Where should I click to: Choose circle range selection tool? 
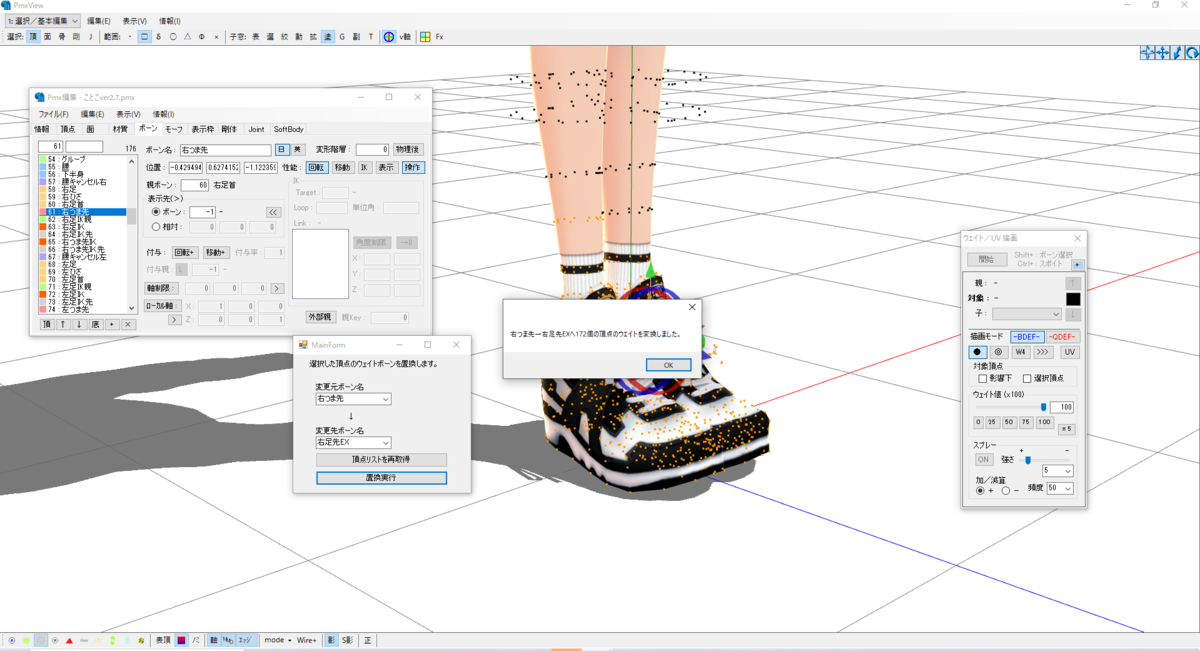tap(173, 36)
